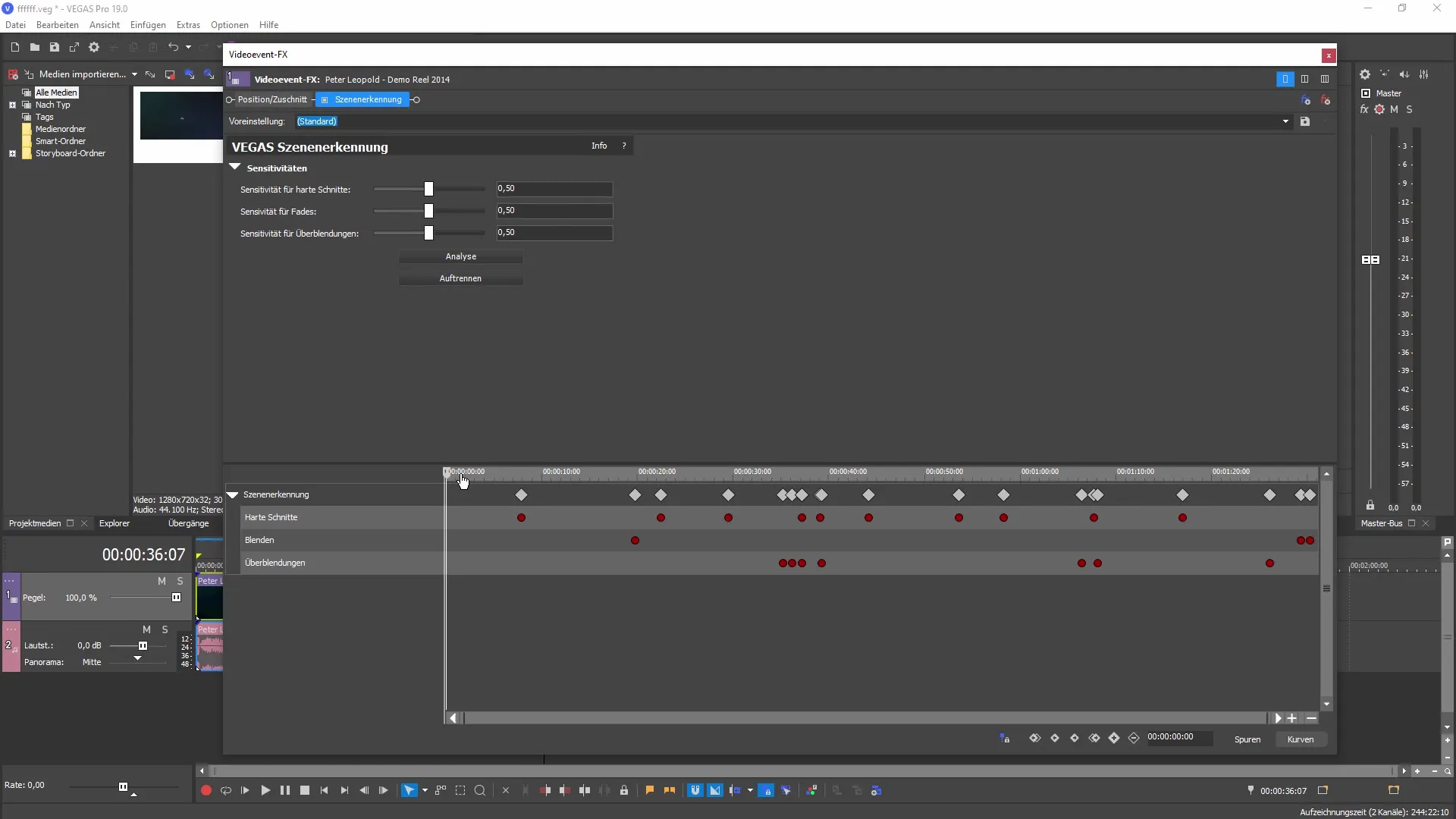Add a keyframe with the plus diamond
The width and height of the screenshot is (1456, 819).
(x=1114, y=738)
